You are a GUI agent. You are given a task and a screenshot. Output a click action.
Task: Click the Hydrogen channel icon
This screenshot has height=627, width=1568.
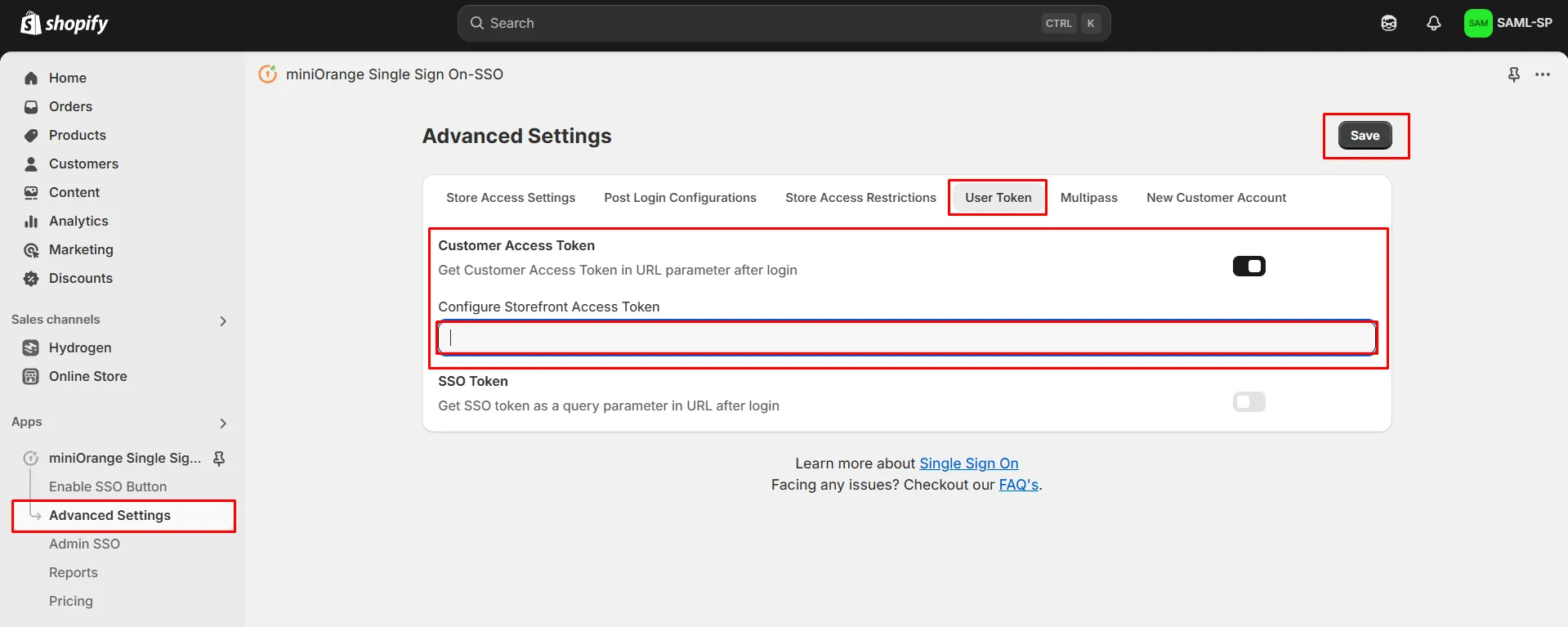tap(31, 347)
